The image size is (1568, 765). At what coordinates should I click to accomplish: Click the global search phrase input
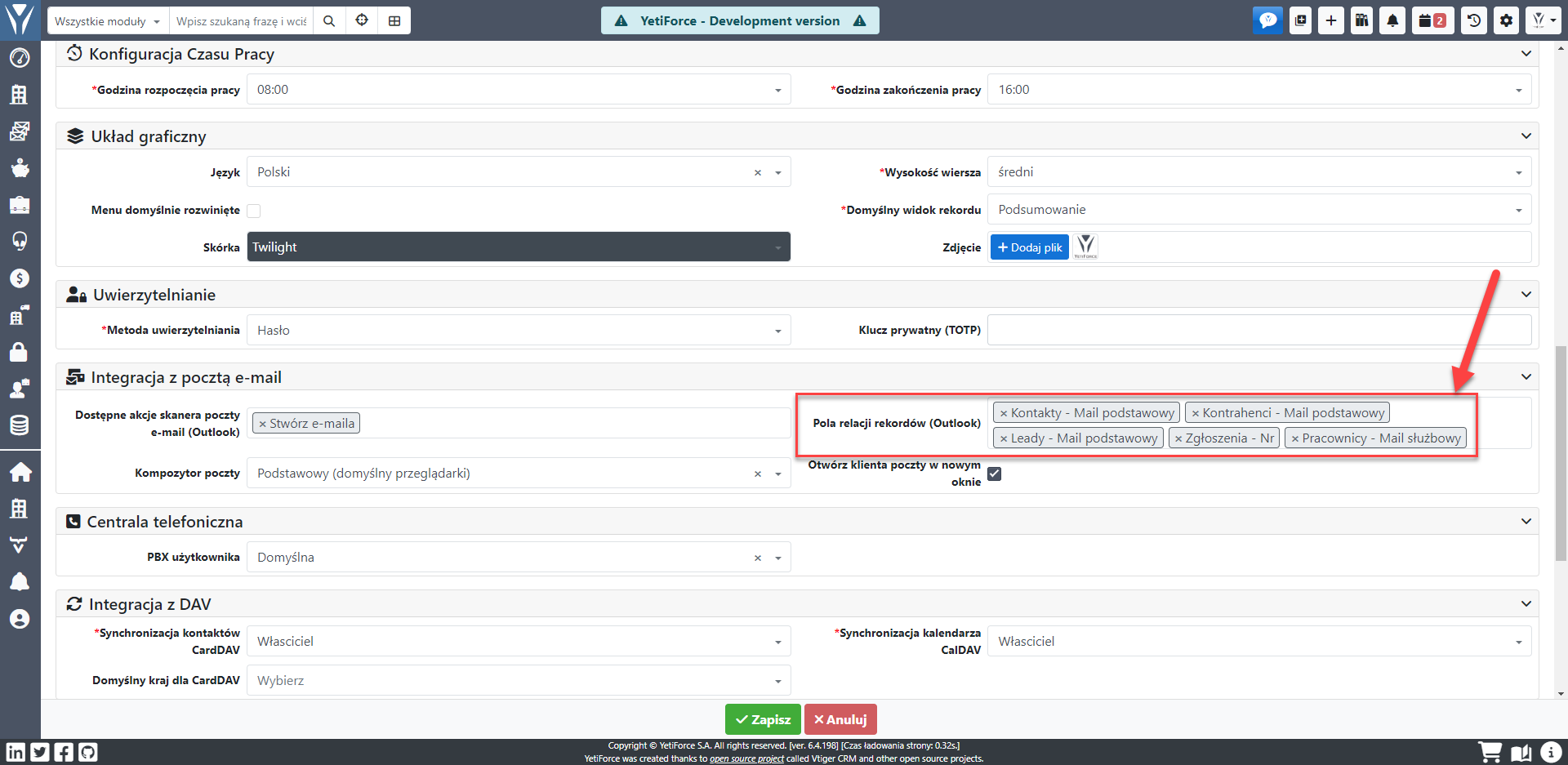(x=242, y=20)
